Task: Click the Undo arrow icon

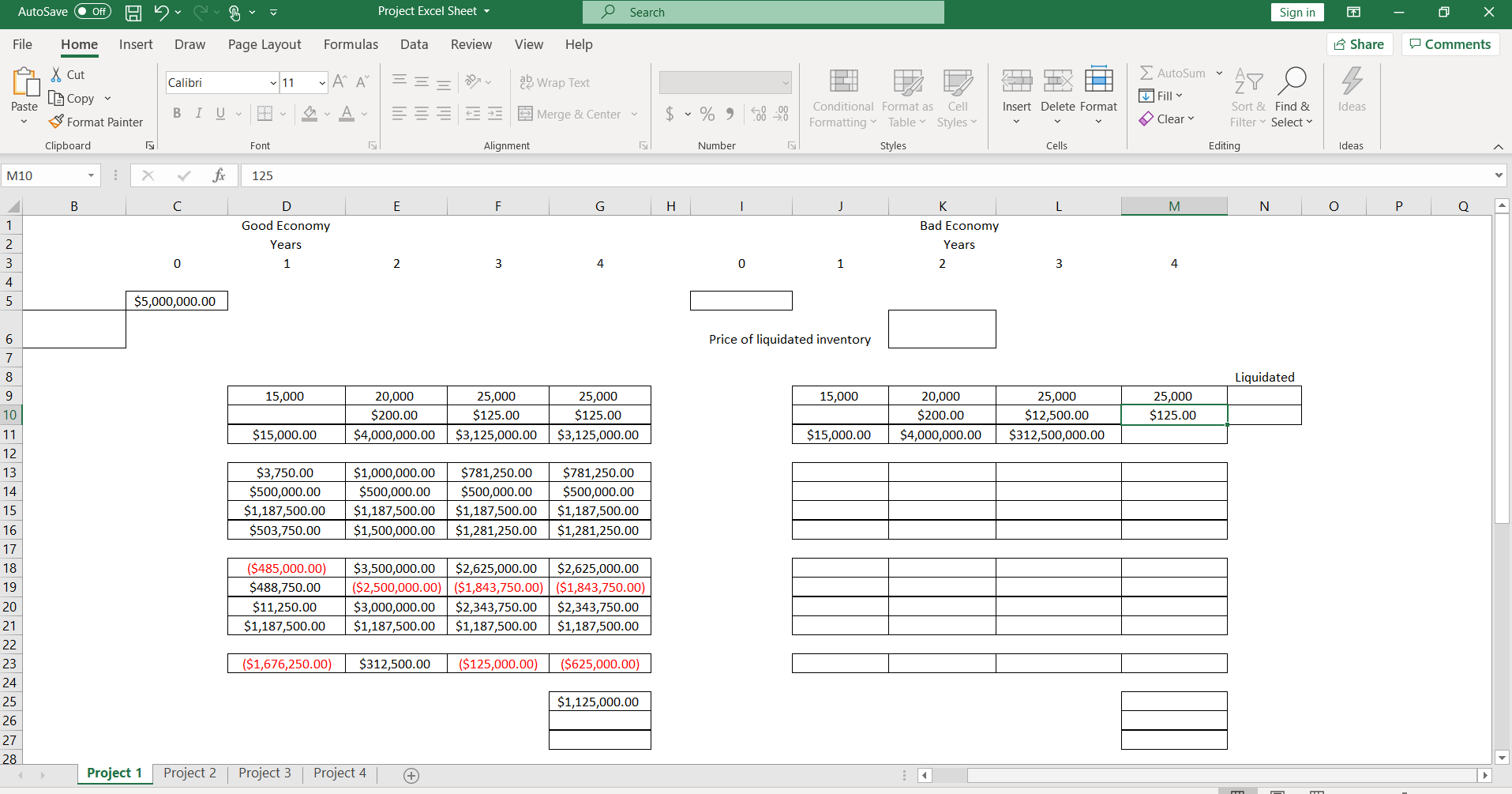Action: [161, 12]
